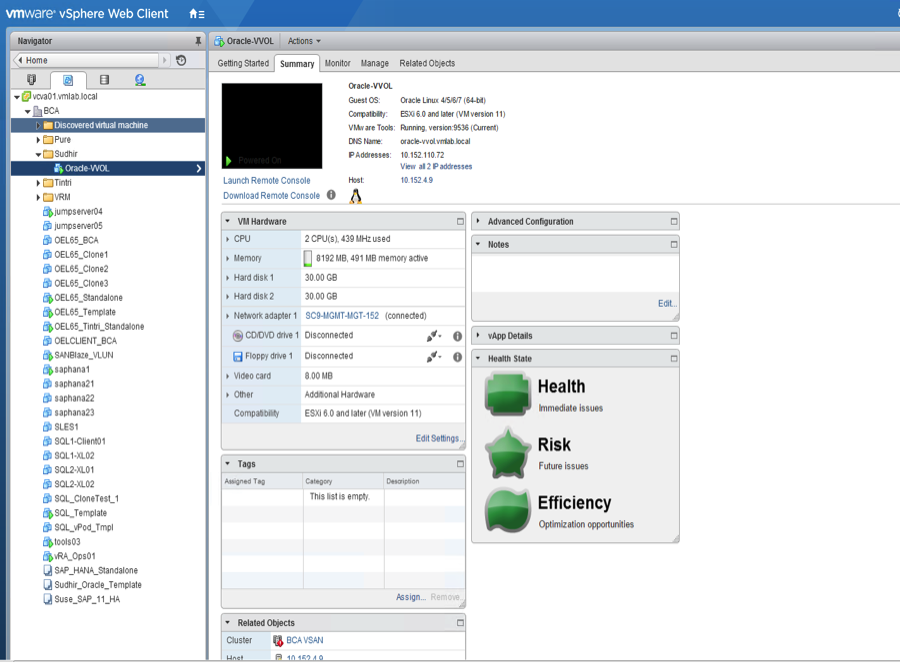Open host 10.152.4.9 link
Image resolution: width=900 pixels, height=663 pixels.
click(417, 180)
